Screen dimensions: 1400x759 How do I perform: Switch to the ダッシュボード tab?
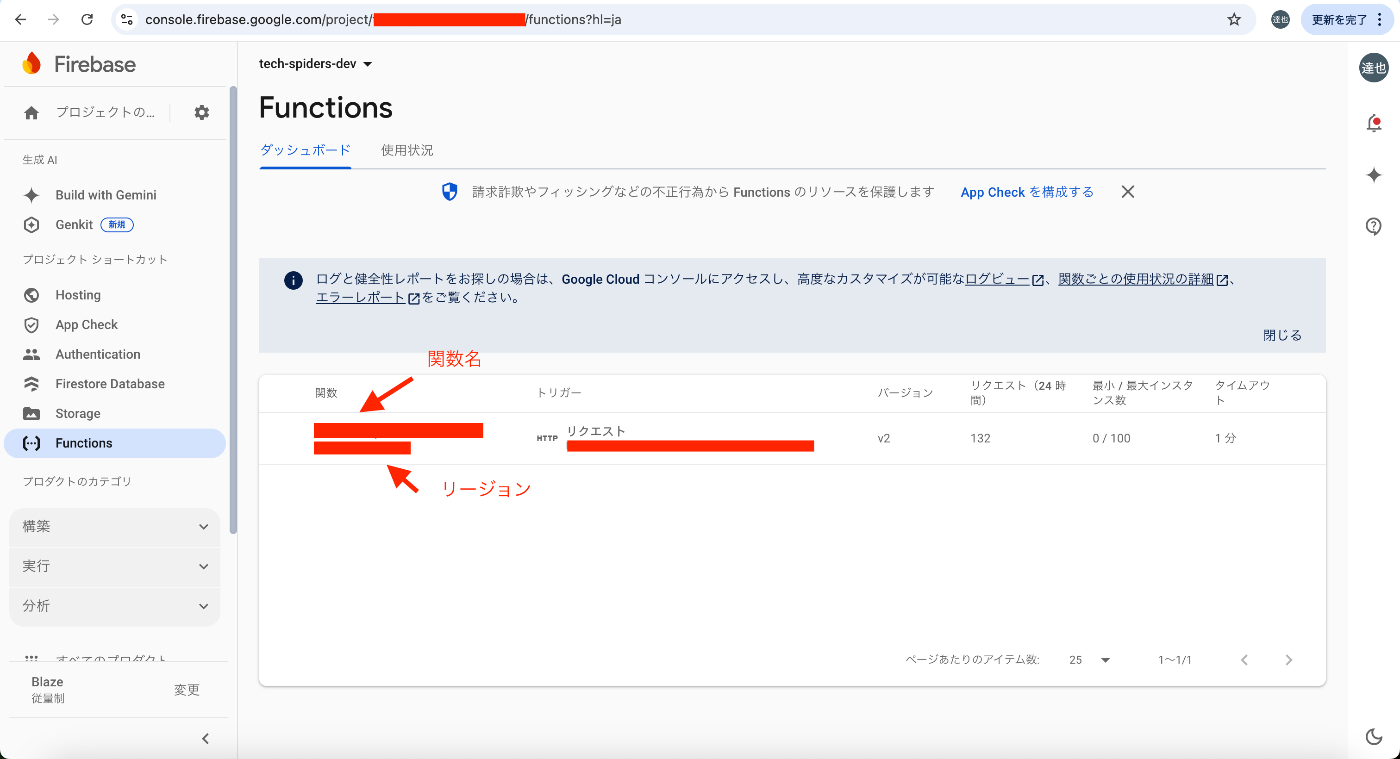(x=305, y=150)
